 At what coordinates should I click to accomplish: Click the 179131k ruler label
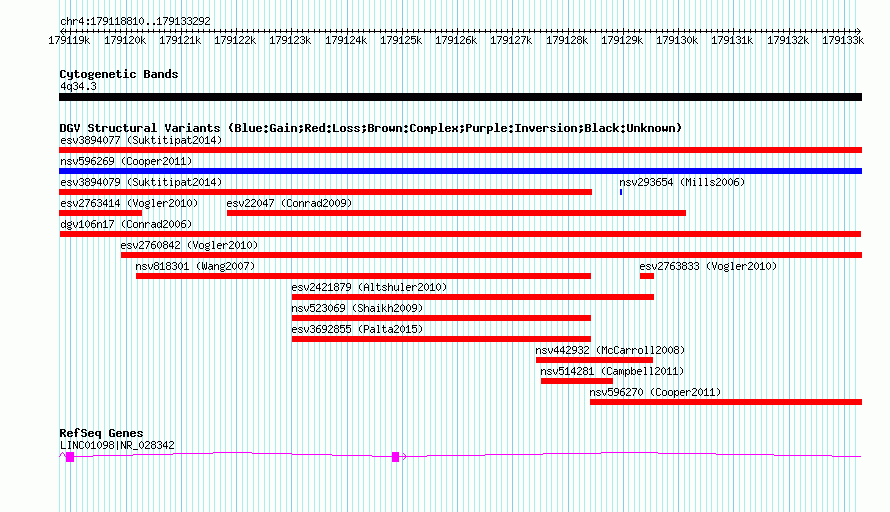click(732, 41)
